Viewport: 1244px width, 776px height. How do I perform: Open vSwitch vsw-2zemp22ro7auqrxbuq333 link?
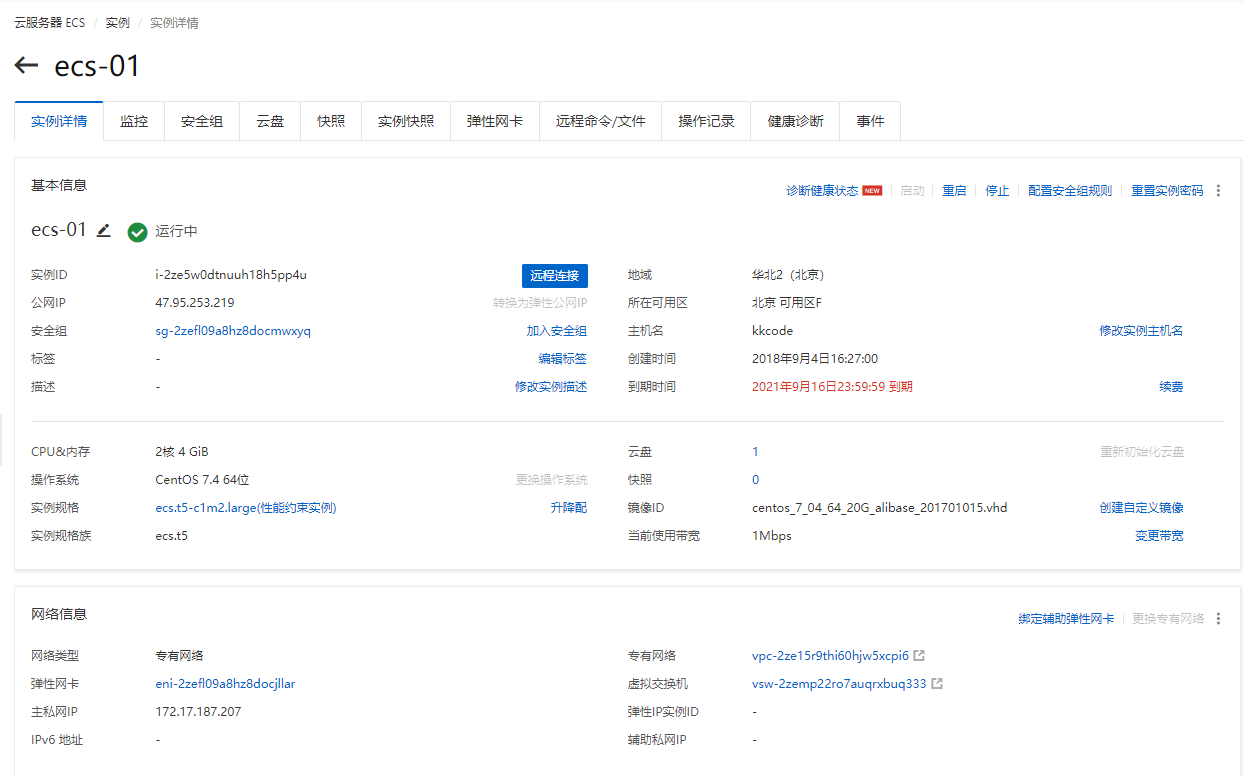(x=839, y=684)
